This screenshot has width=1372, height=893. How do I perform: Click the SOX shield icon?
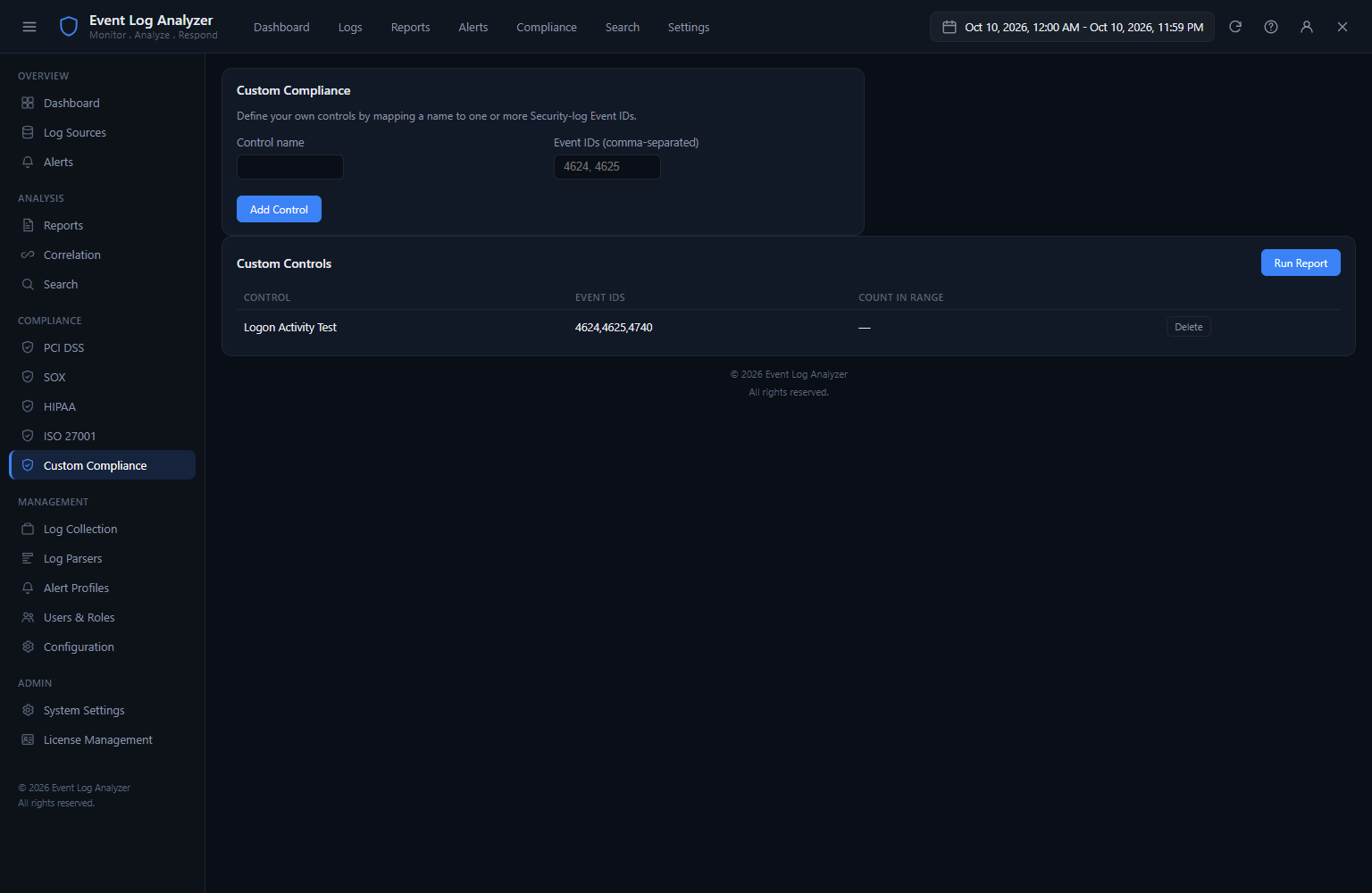(28, 377)
